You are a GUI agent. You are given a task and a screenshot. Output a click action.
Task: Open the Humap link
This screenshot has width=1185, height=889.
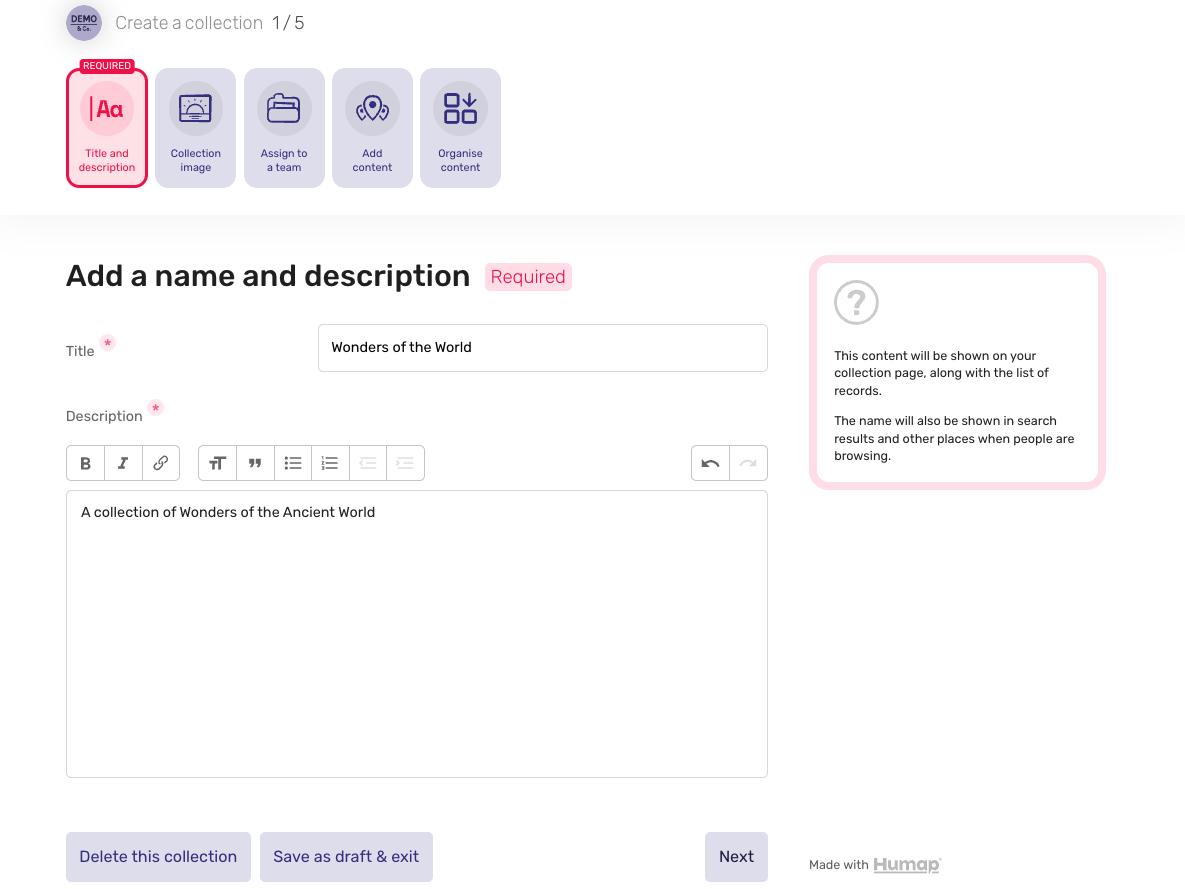(x=905, y=864)
